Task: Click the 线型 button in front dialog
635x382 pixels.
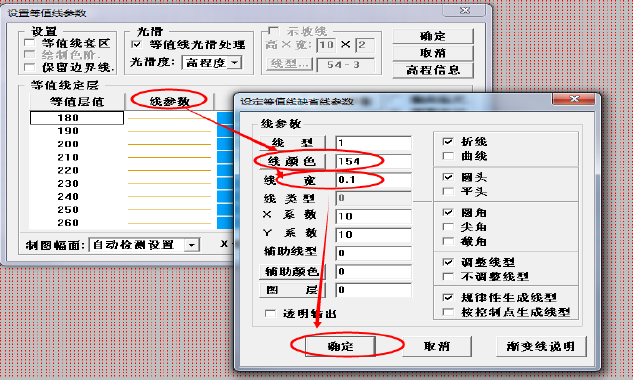Action: (x=292, y=143)
